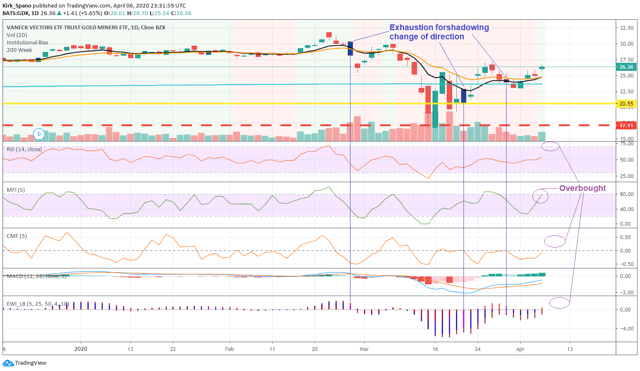Click the 22 date on the time axis

[x=173, y=349]
